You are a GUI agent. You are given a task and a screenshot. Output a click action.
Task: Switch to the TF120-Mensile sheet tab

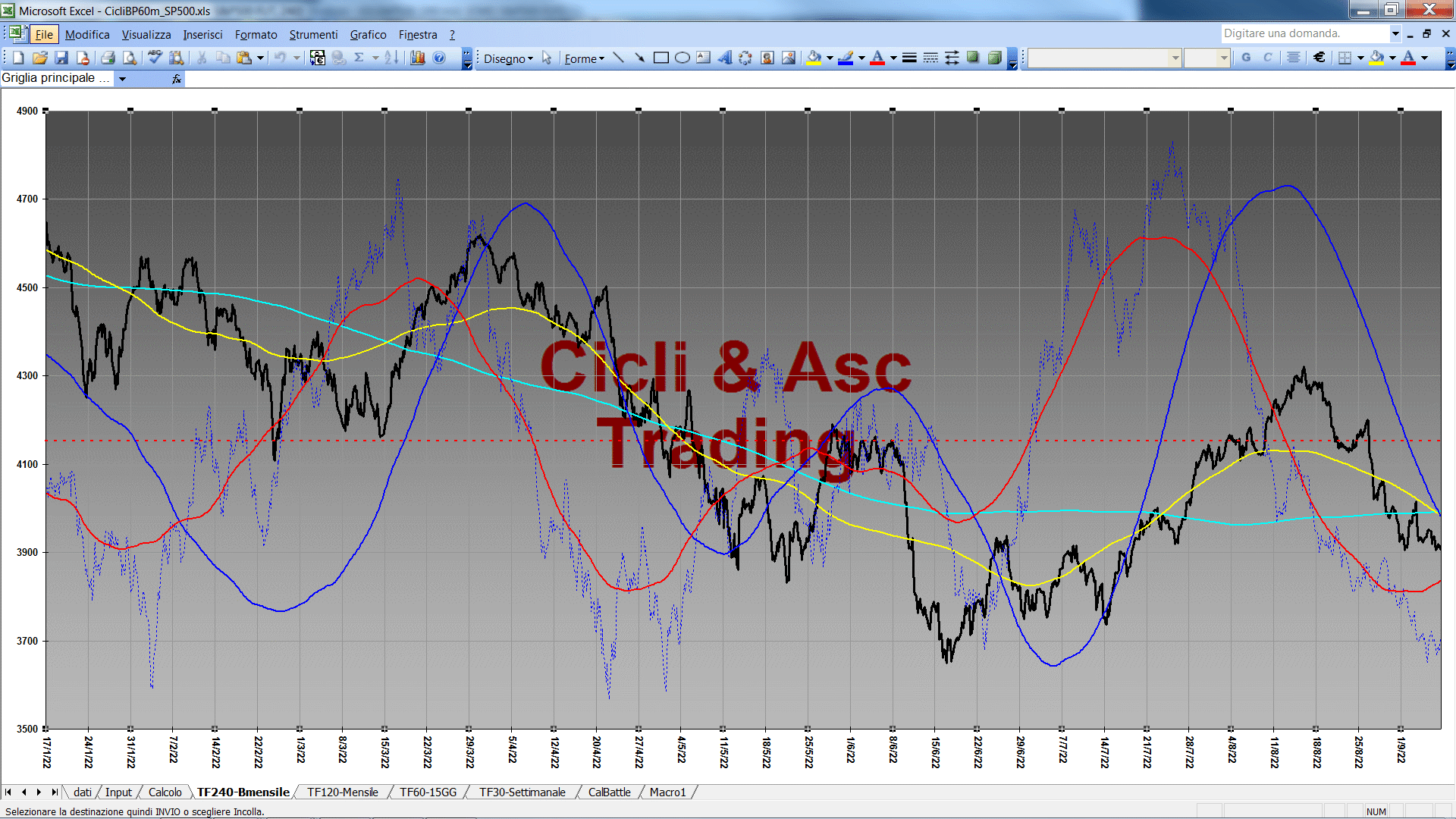[343, 792]
